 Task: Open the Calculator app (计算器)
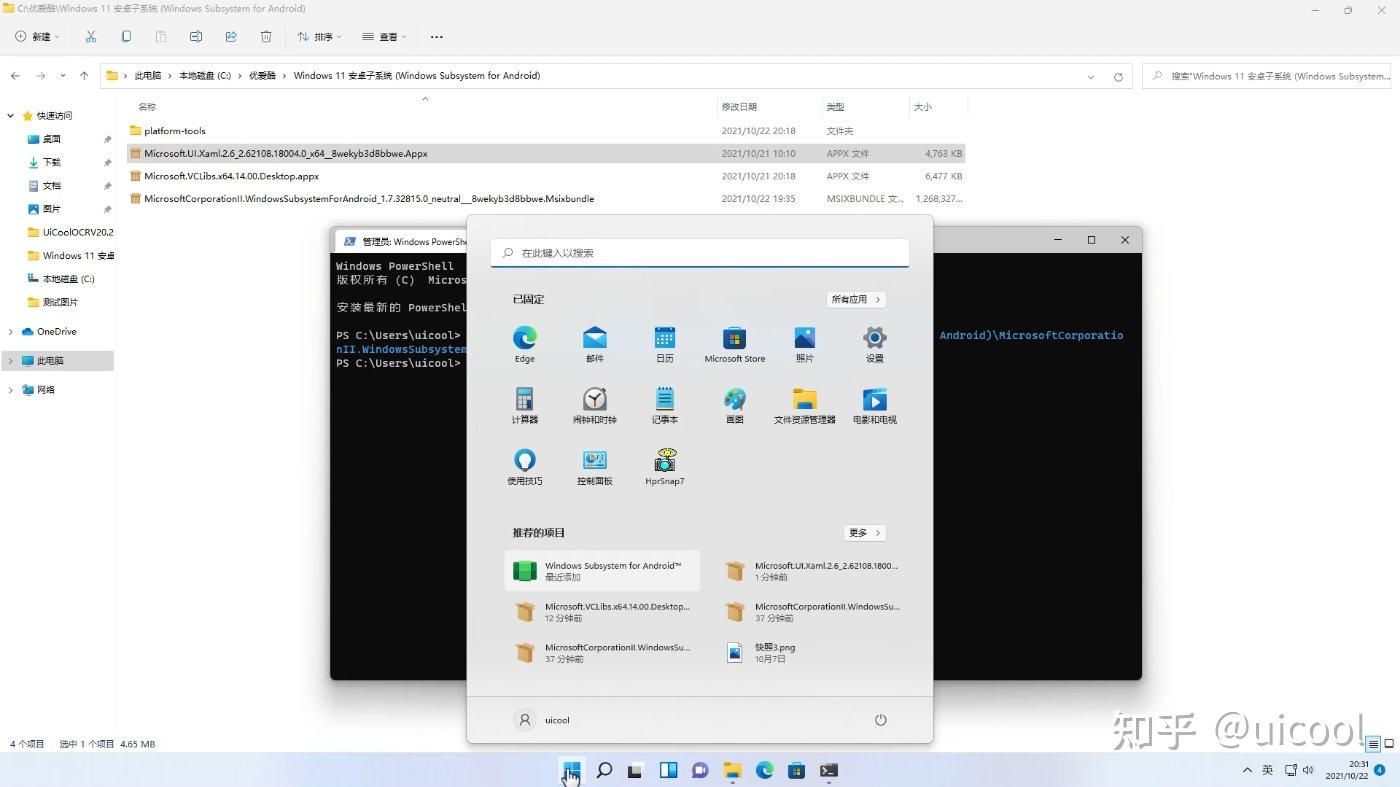tap(524, 405)
